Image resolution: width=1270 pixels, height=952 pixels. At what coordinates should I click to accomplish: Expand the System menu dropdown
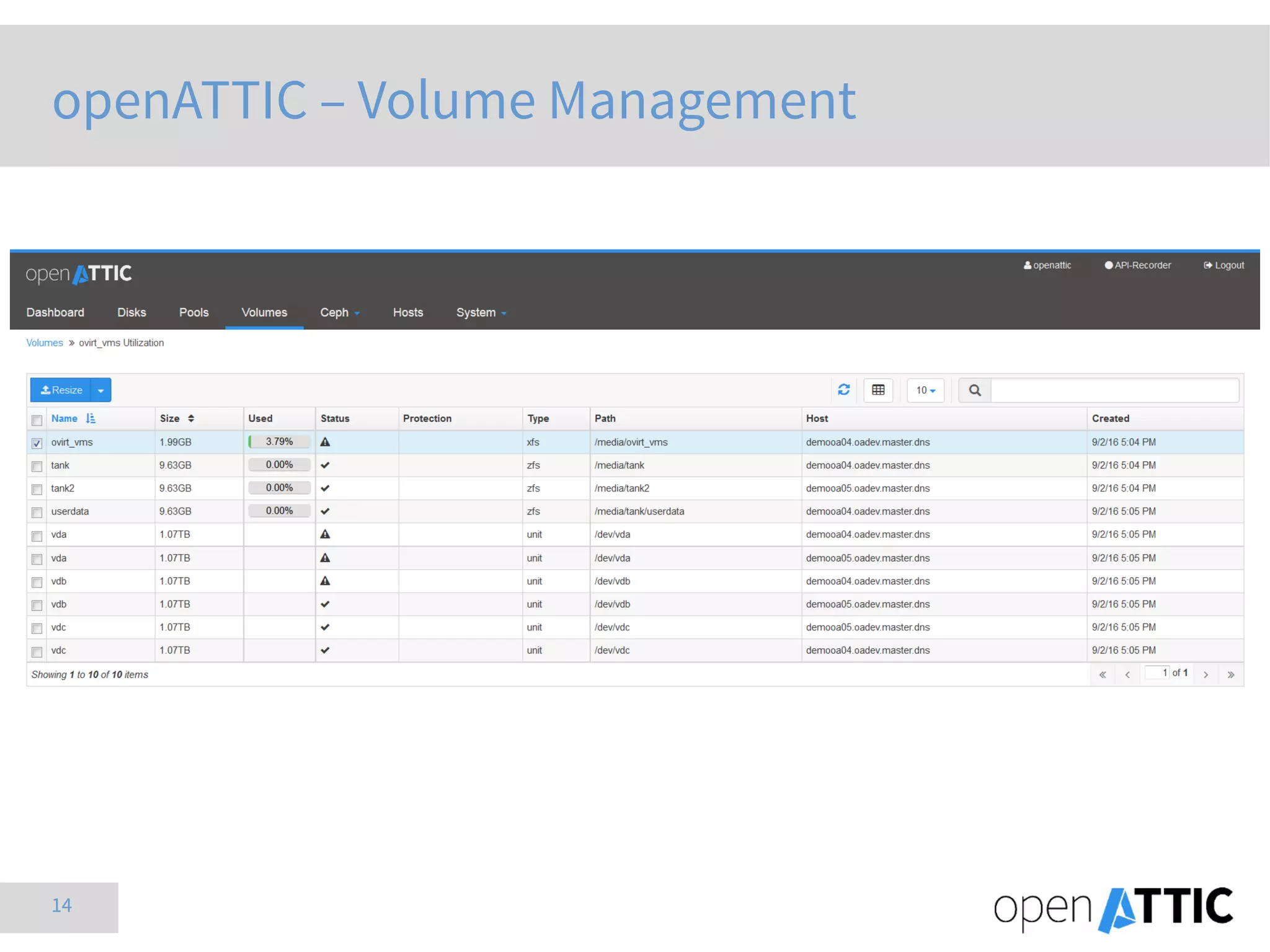click(x=481, y=313)
